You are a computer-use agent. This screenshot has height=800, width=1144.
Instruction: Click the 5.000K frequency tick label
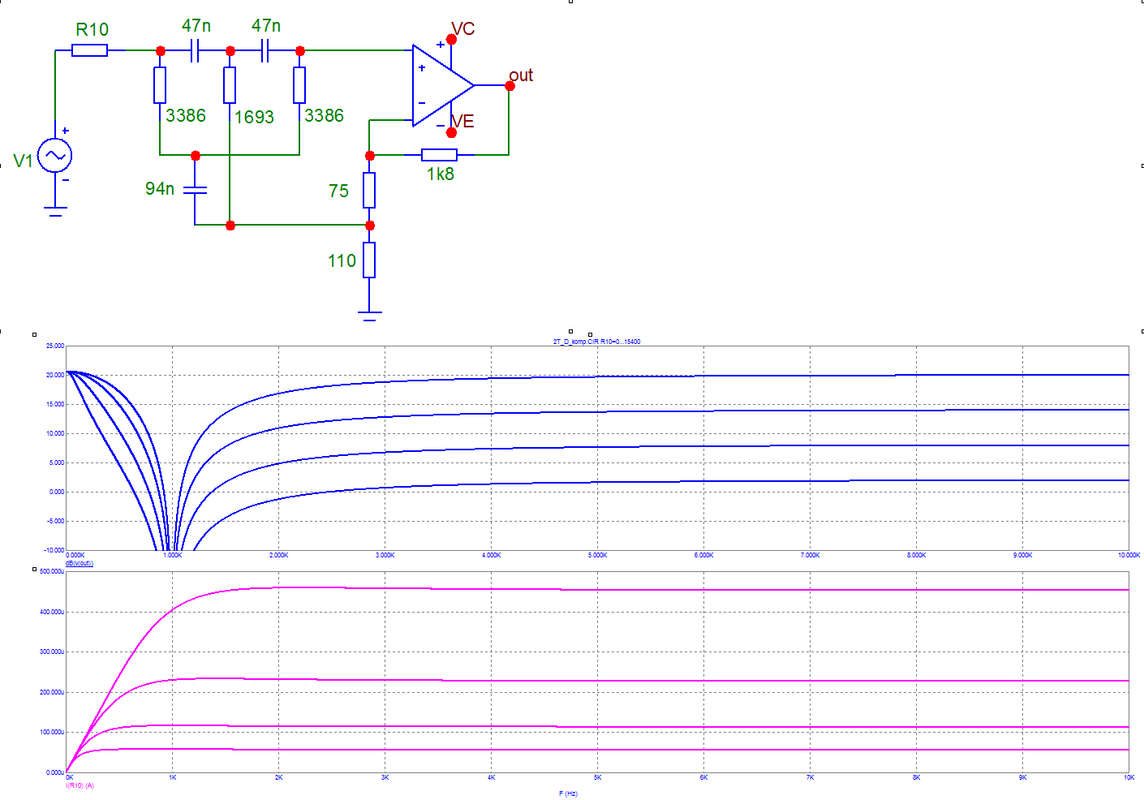click(x=598, y=556)
